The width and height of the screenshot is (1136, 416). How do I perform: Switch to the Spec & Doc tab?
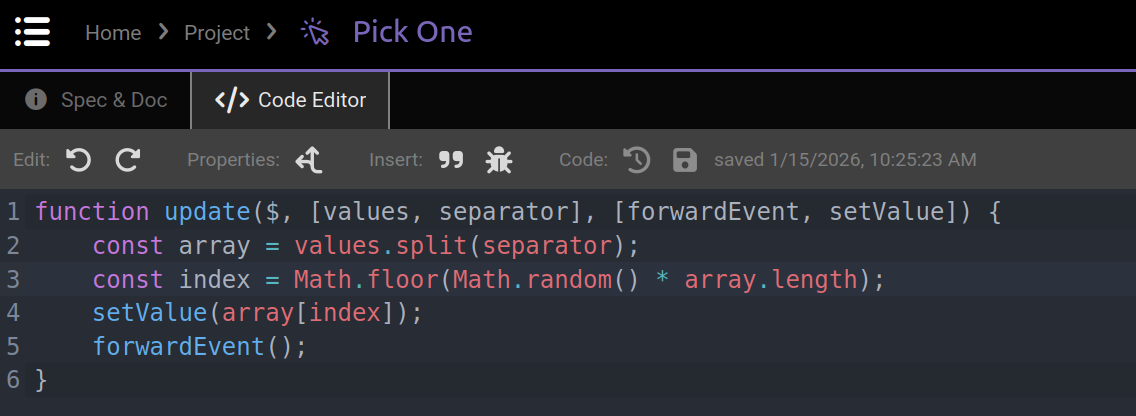96,100
